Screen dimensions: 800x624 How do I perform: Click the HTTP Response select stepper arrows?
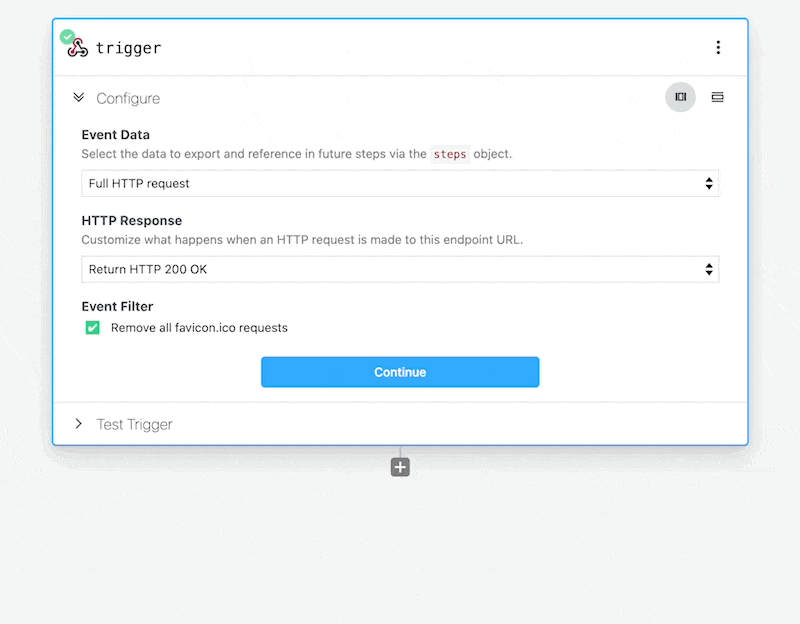(709, 269)
